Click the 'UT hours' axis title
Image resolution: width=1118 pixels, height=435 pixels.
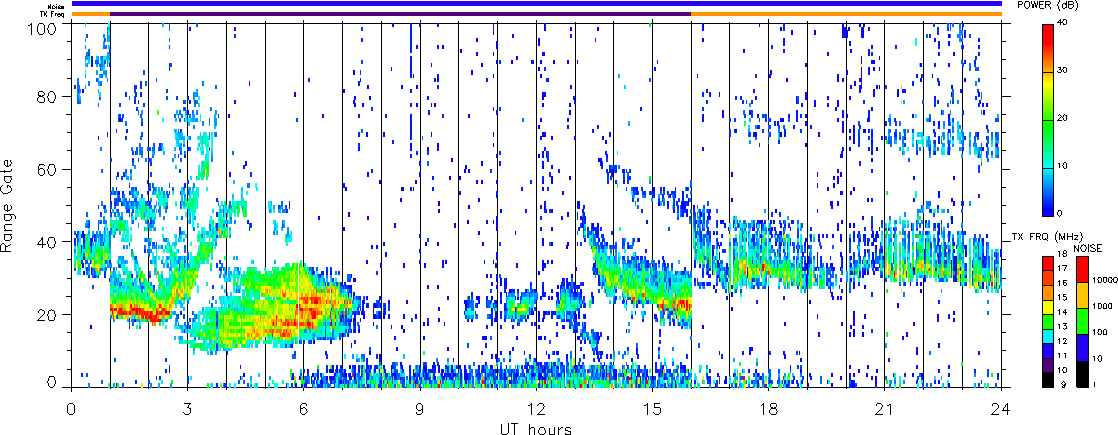click(x=536, y=428)
